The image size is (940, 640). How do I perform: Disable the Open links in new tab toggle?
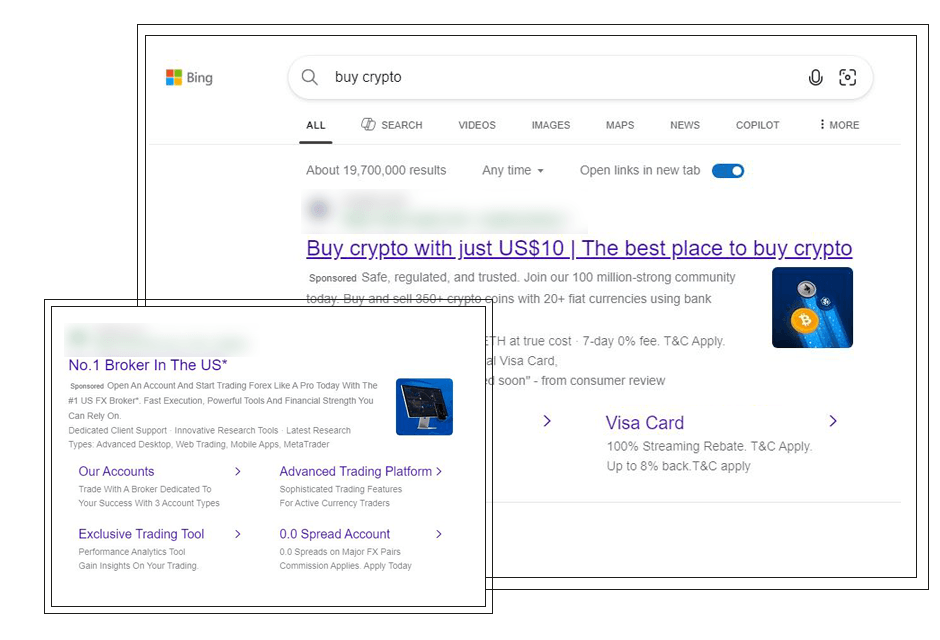(x=728, y=170)
